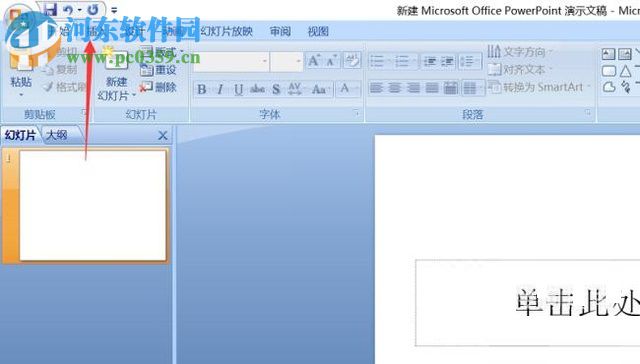
Task: Select slide 1 thumbnail
Action: coord(93,205)
